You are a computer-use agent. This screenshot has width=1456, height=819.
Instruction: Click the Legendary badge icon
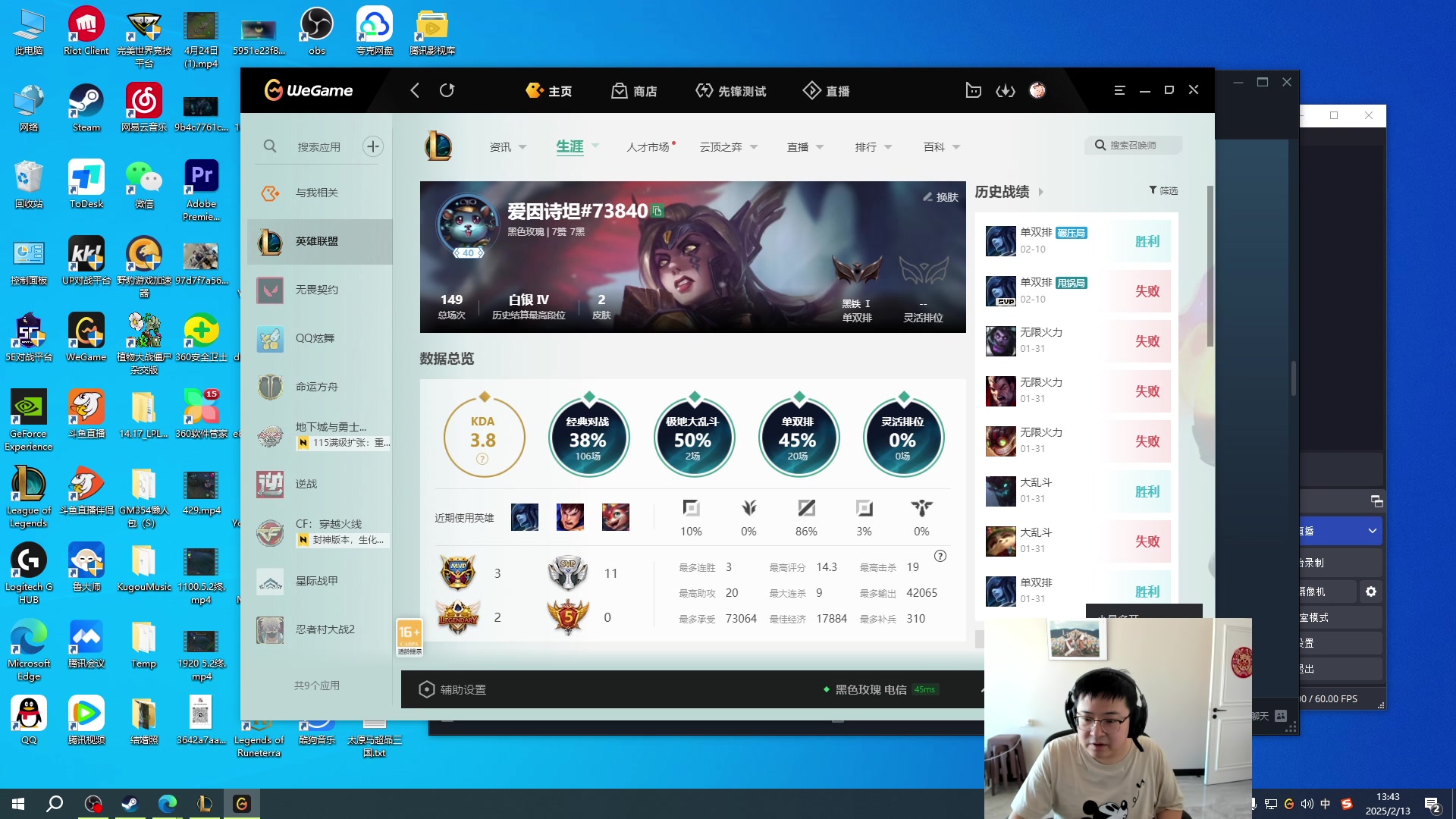[x=458, y=617]
